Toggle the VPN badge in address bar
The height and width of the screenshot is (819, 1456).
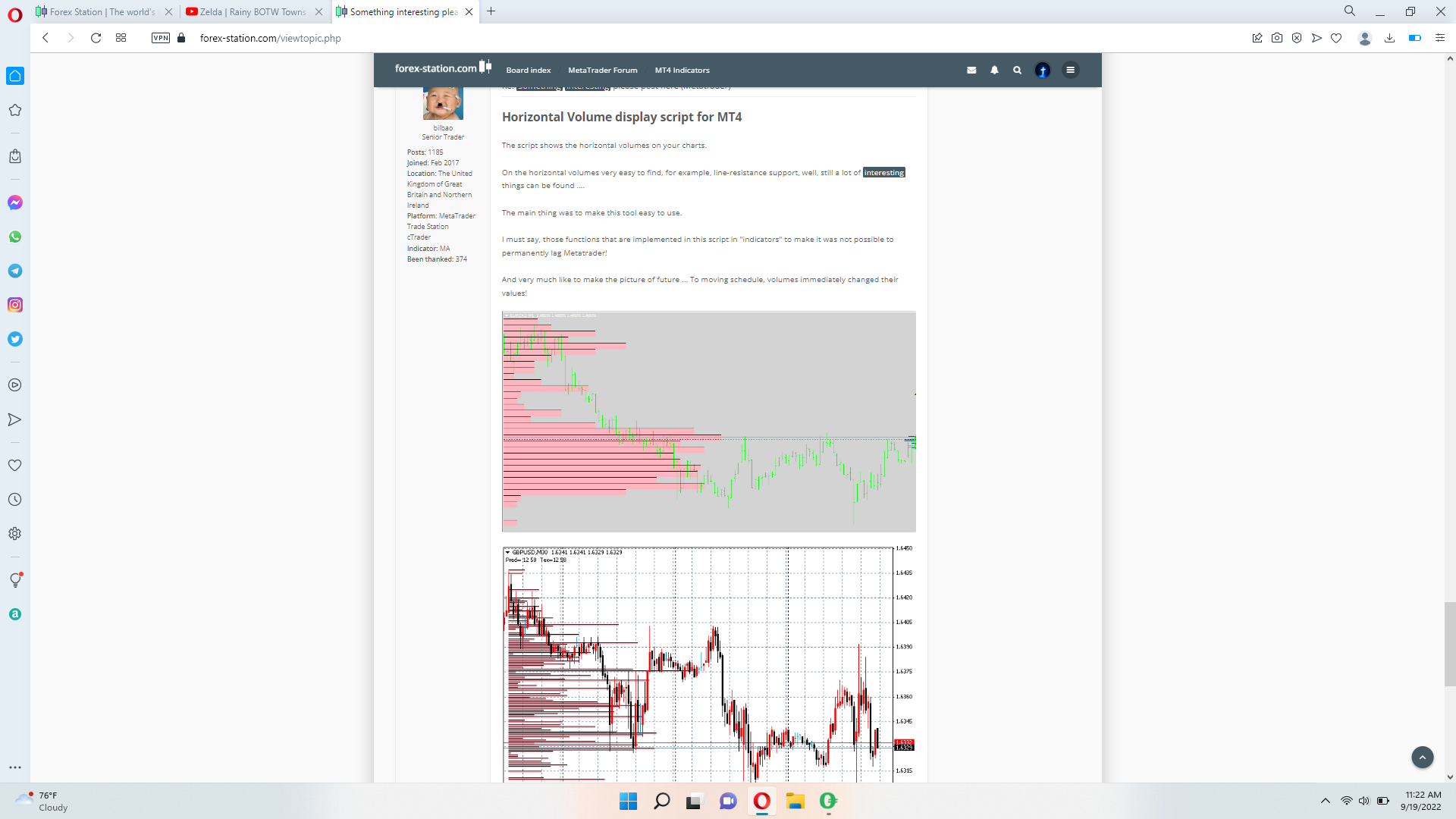(161, 38)
